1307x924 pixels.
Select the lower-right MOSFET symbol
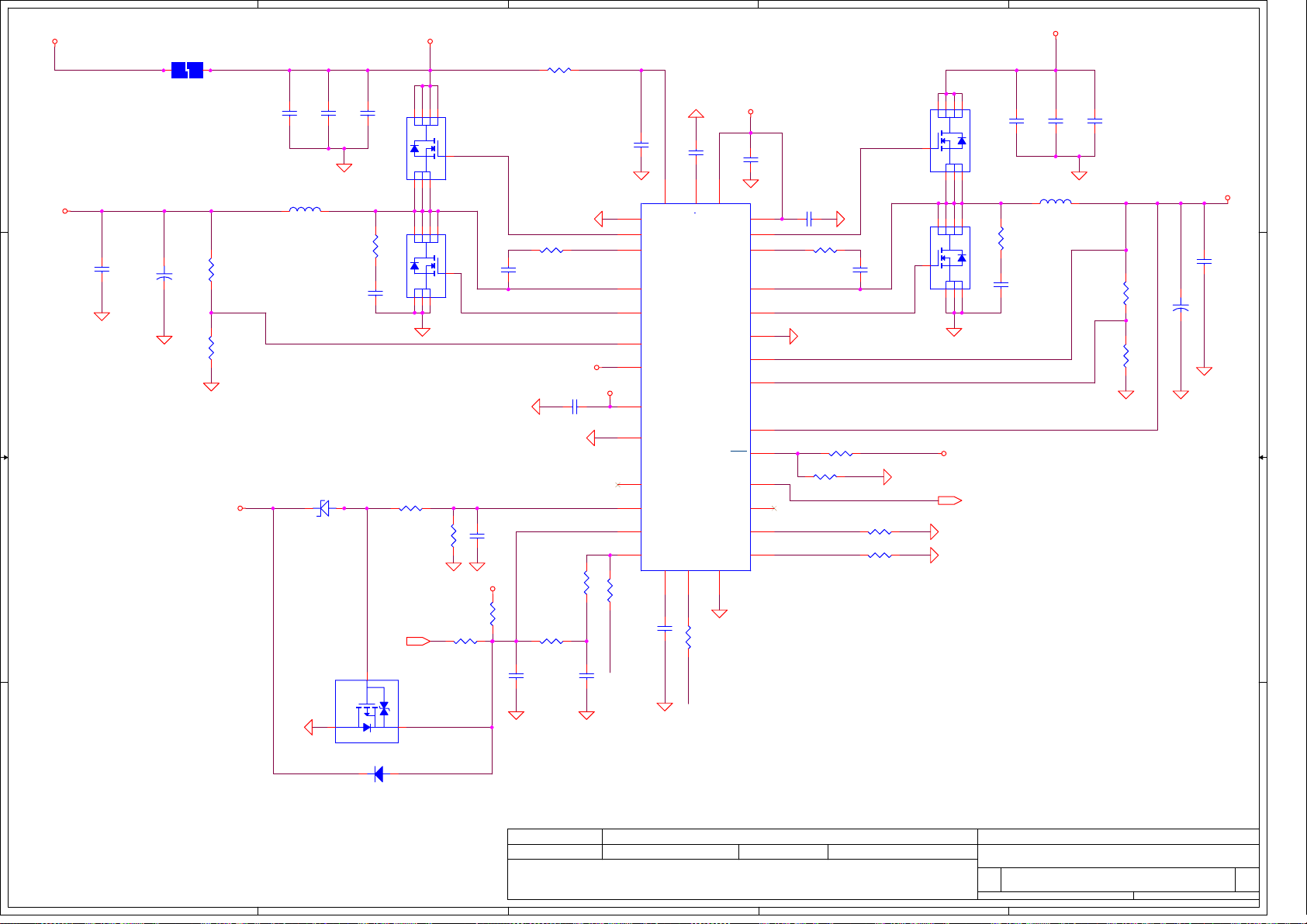point(950,258)
